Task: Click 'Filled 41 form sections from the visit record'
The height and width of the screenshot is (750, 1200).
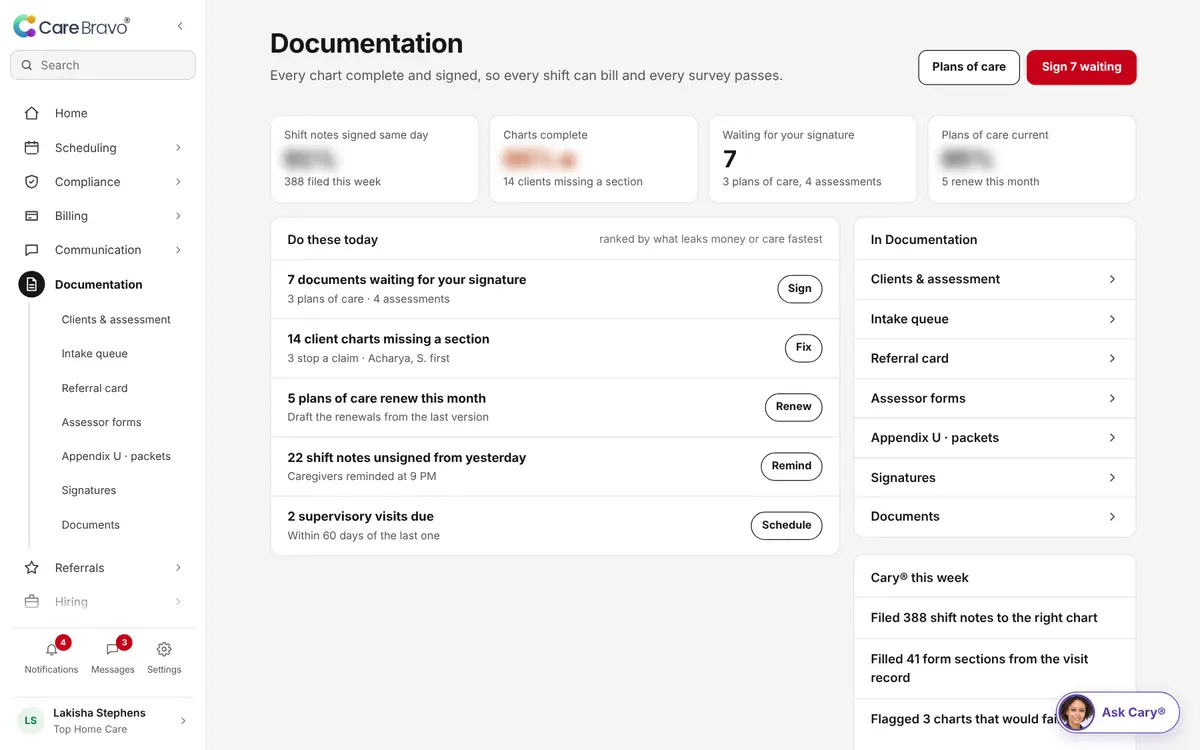Action: [980, 668]
